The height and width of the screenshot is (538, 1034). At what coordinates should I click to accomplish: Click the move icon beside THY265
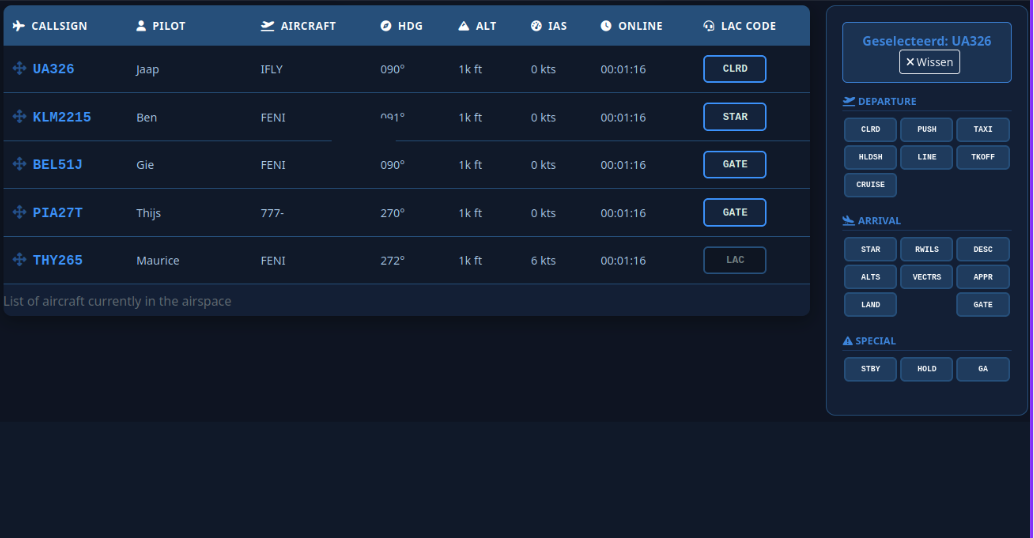pyautogui.click(x=19, y=259)
